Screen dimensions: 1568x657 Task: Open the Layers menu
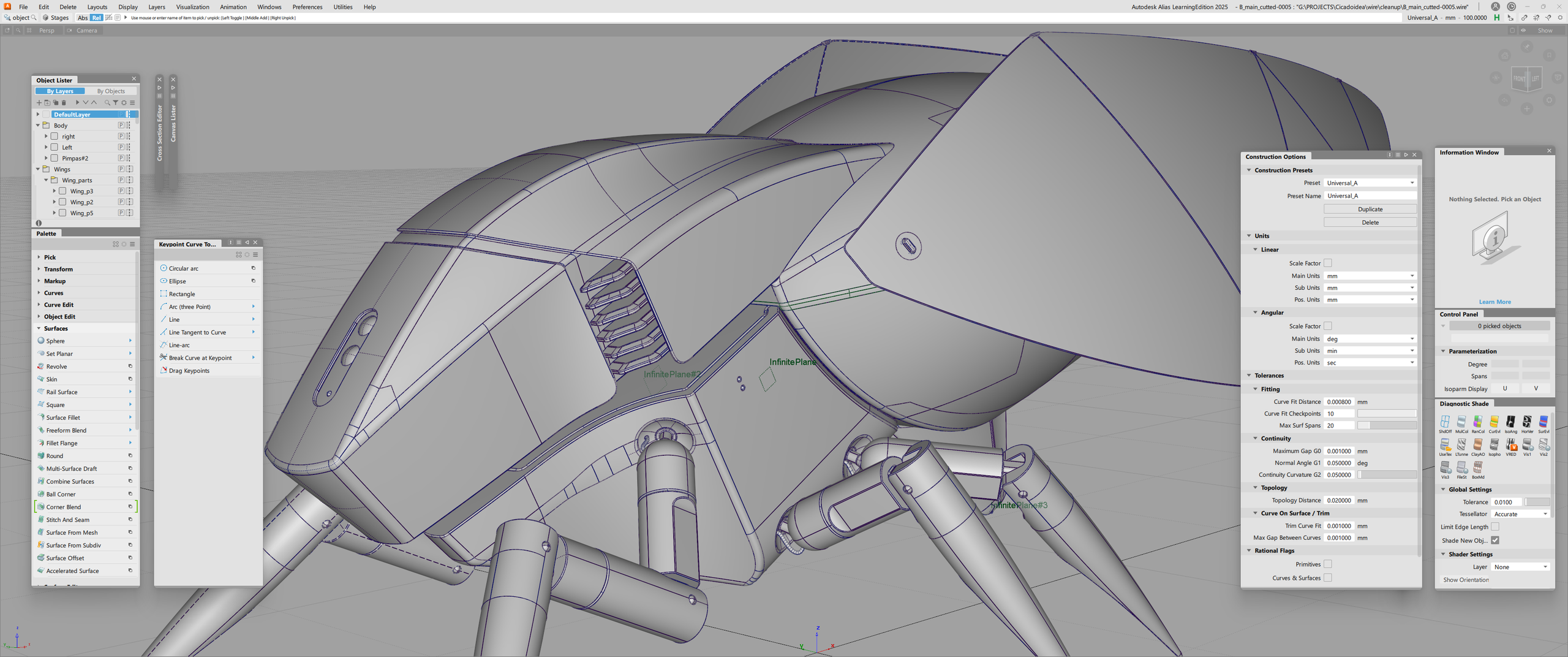click(x=156, y=7)
